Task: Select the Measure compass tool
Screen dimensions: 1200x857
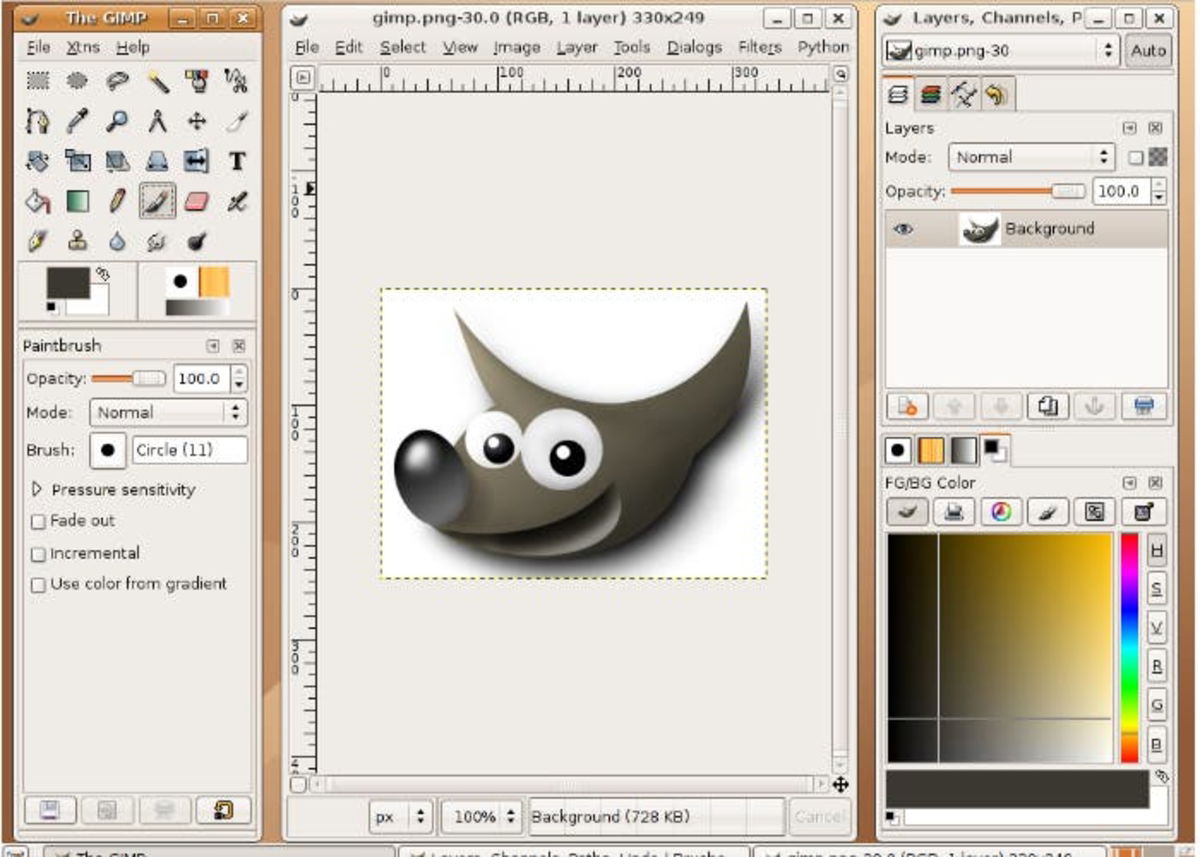Action: click(x=157, y=122)
